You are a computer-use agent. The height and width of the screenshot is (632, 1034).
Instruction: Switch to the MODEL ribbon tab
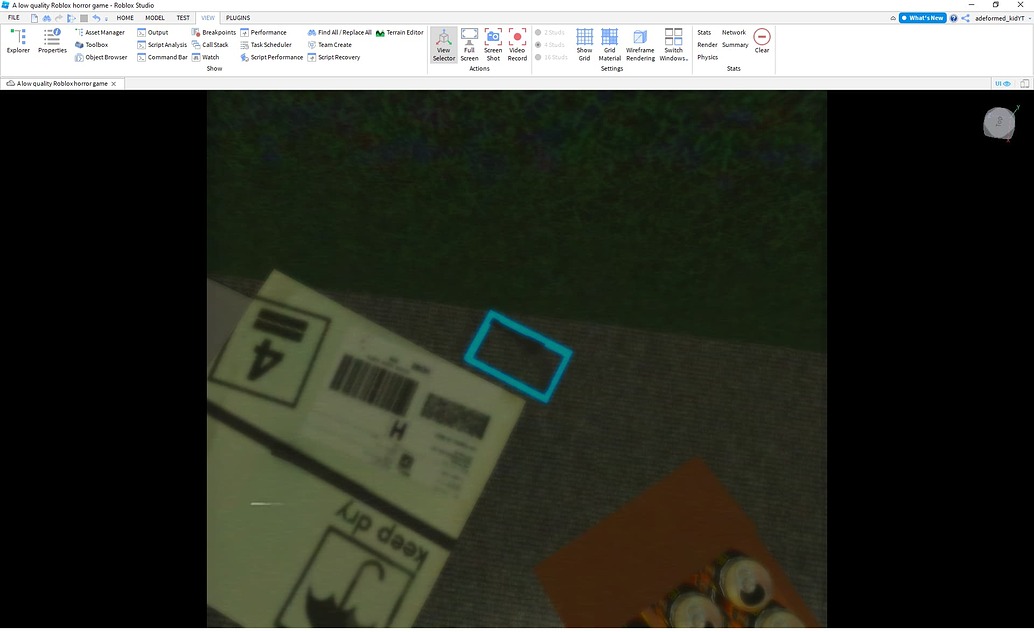coord(154,17)
